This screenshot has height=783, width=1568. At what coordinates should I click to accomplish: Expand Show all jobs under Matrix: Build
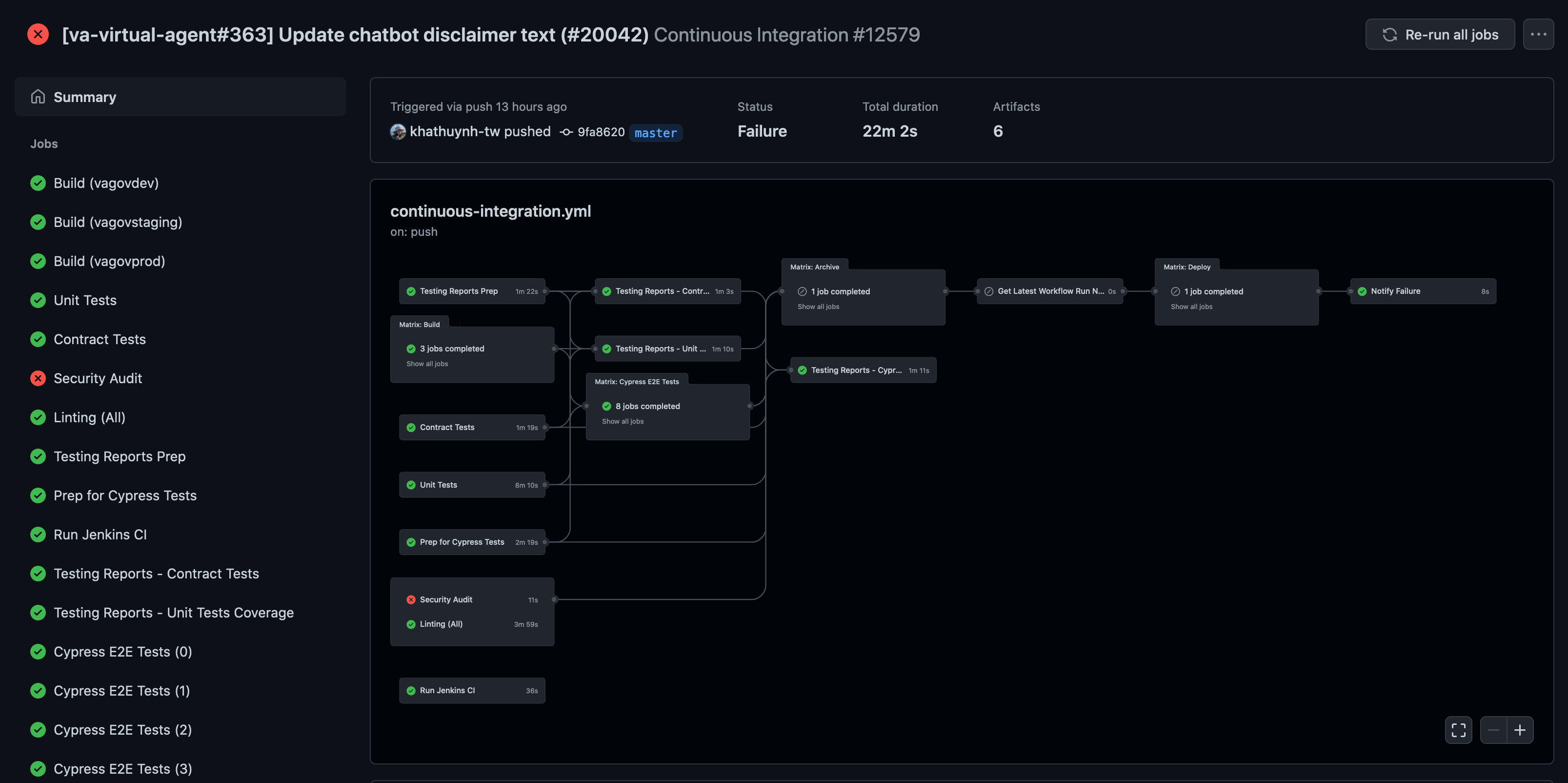427,364
